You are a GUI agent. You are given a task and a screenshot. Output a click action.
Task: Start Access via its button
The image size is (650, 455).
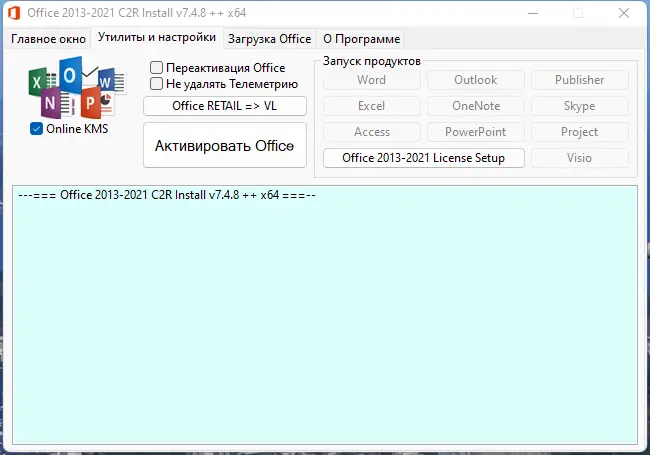coord(372,132)
